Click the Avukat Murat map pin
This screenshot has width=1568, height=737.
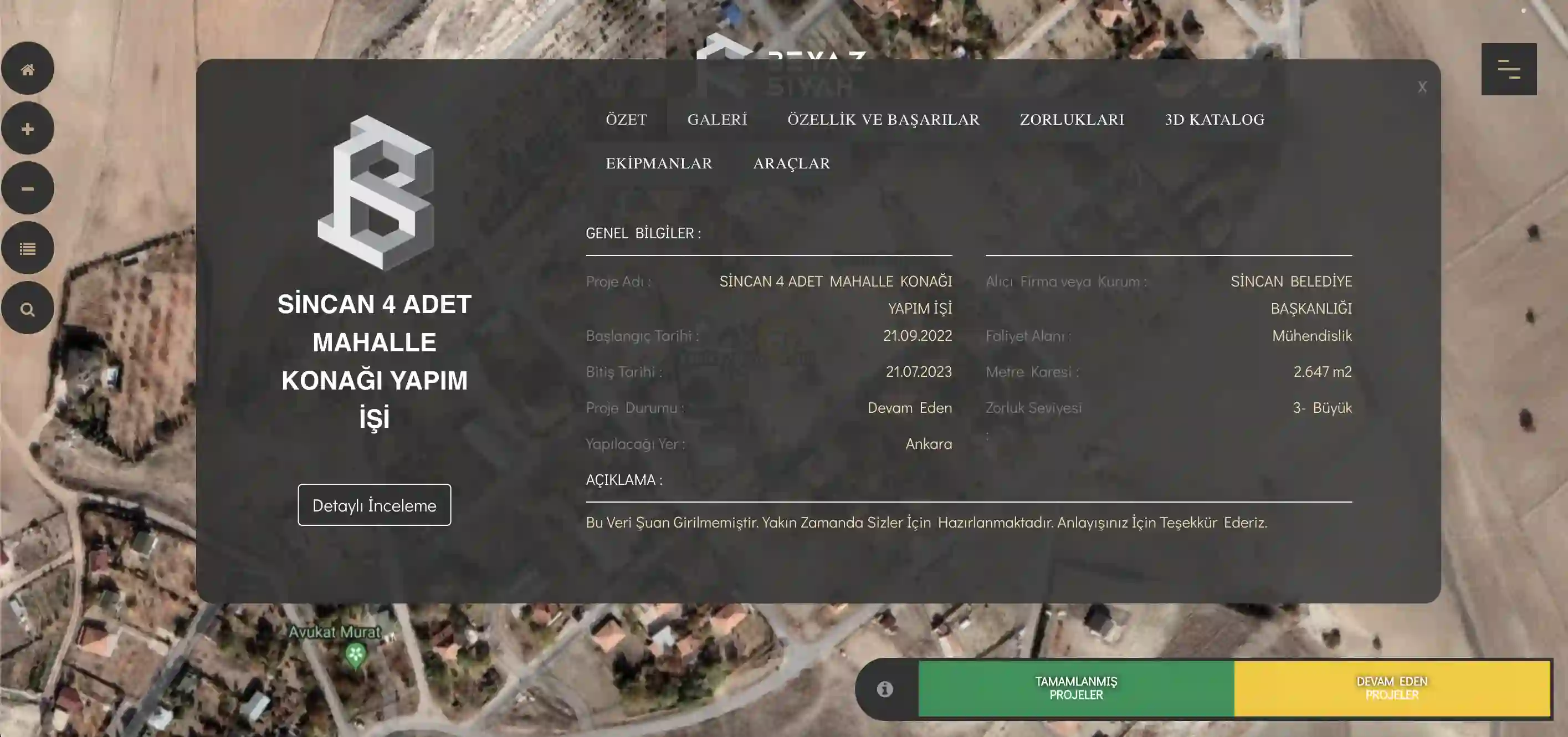click(356, 656)
